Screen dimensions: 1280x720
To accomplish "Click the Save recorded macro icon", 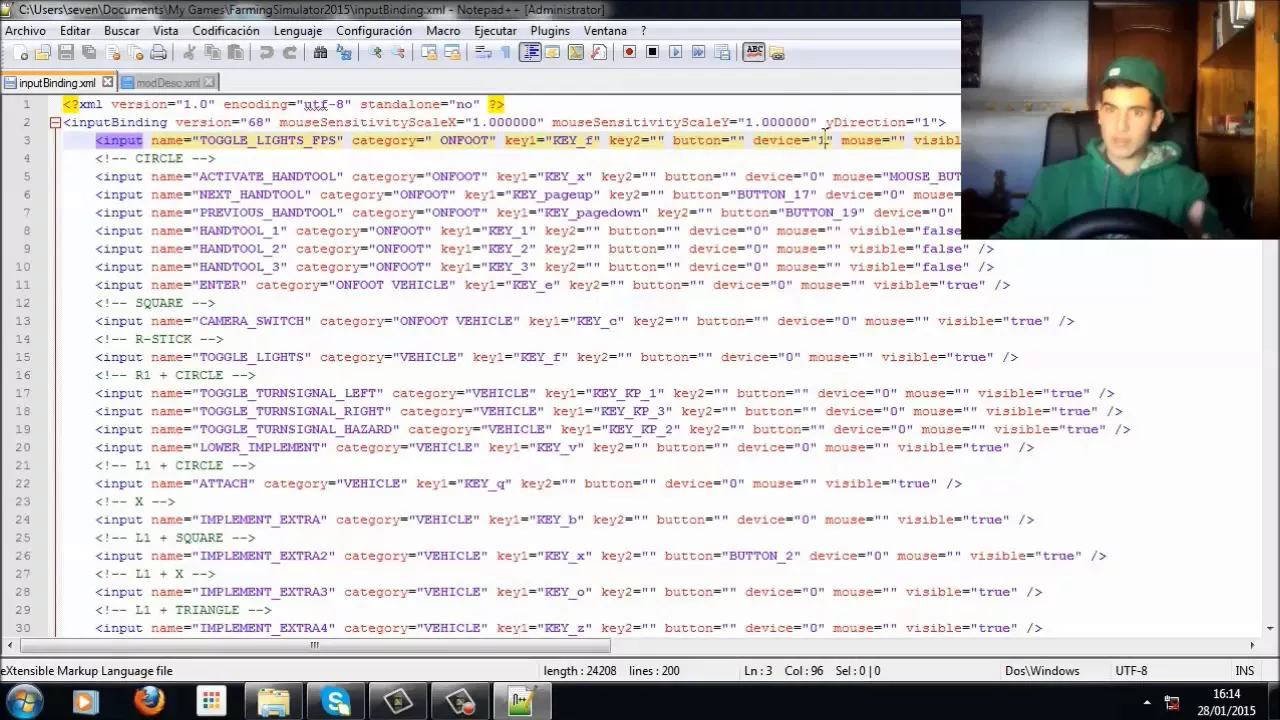I will tap(721, 52).
